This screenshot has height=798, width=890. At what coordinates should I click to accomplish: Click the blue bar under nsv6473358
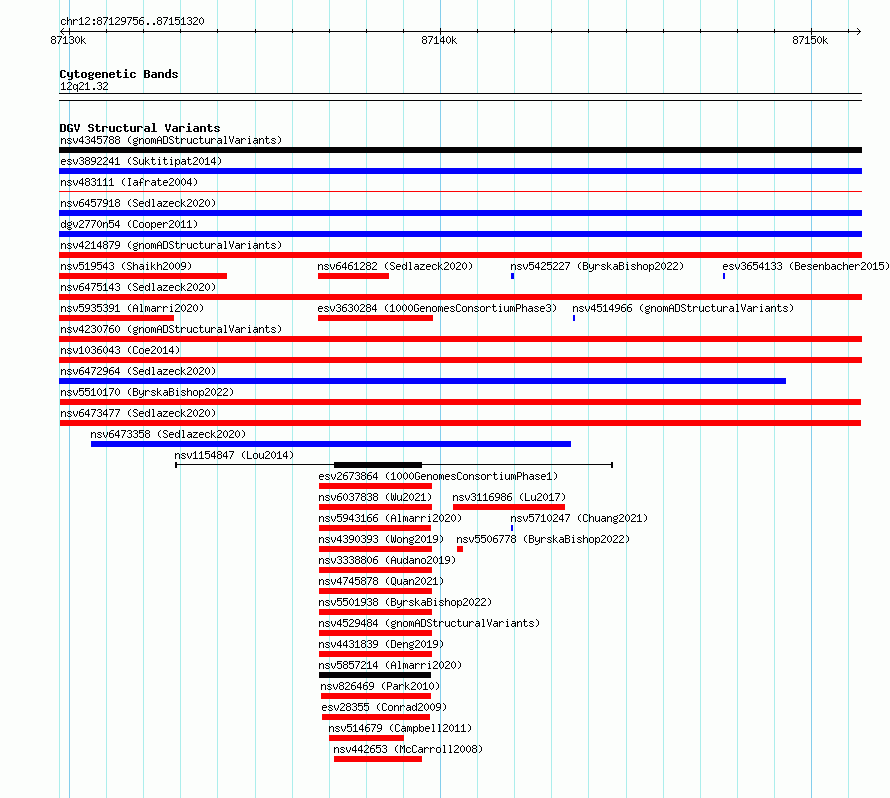pyautogui.click(x=331, y=444)
